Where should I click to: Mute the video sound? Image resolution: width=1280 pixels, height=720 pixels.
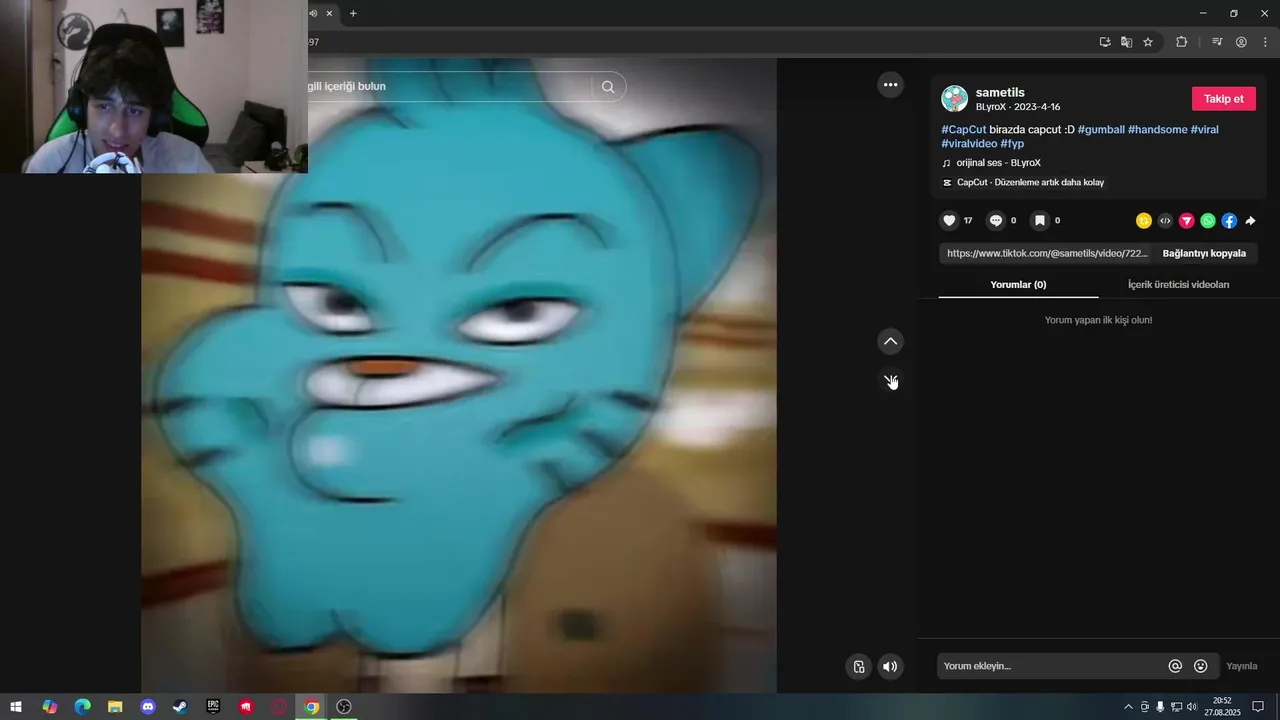click(890, 667)
